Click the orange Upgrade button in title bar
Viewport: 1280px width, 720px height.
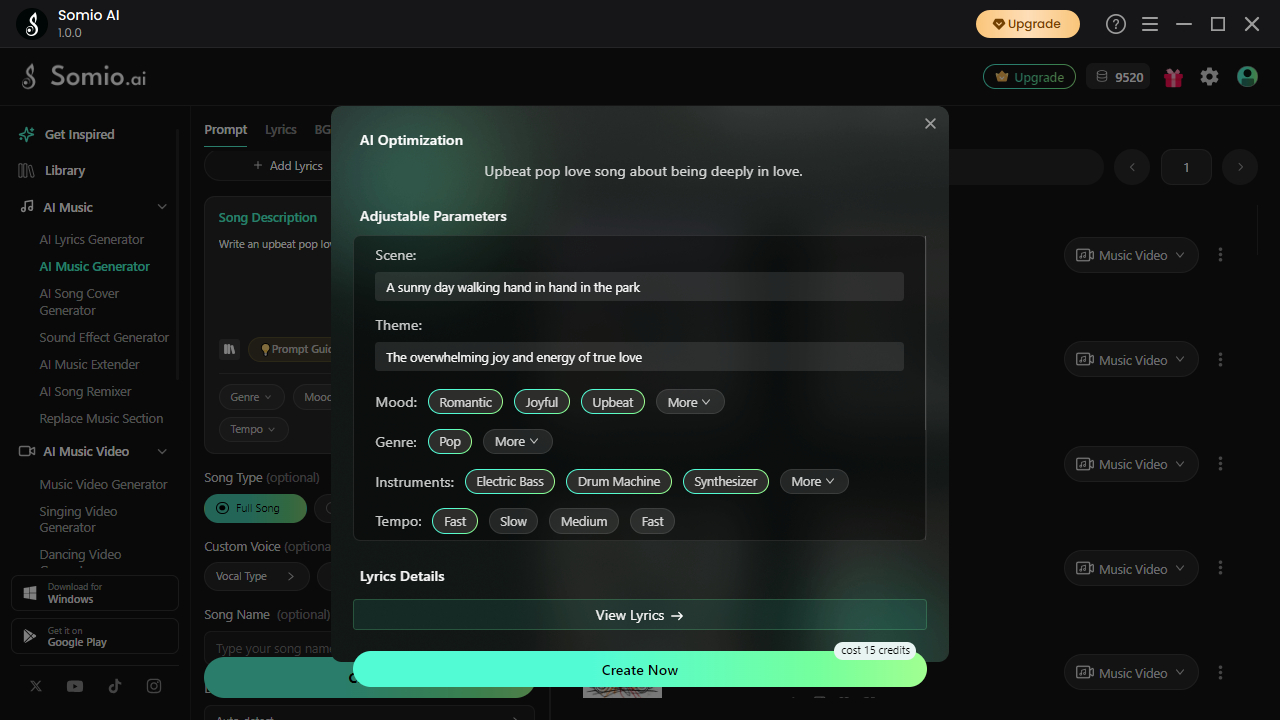(x=1028, y=24)
